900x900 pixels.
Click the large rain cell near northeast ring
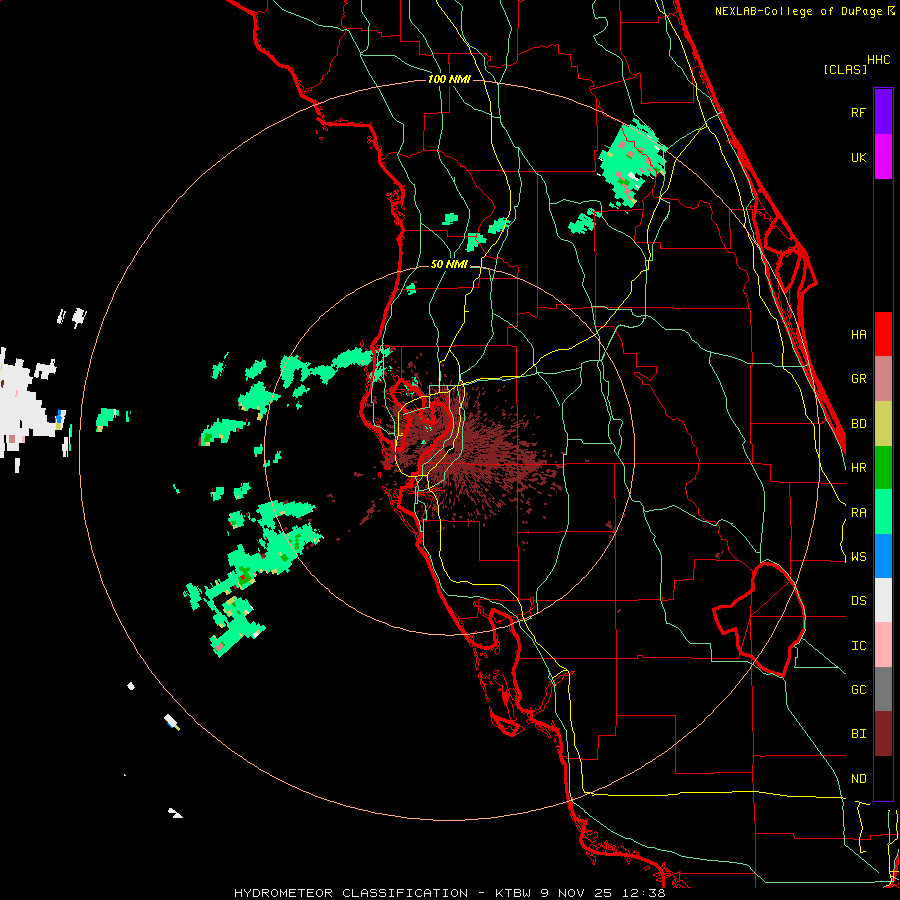631,164
